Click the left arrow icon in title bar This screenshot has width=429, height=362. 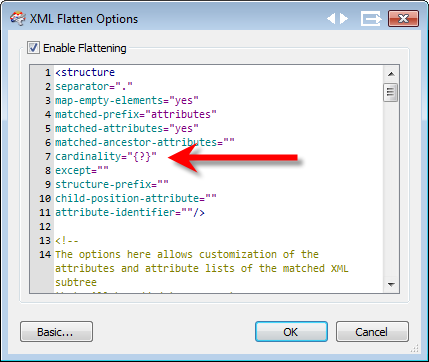pyautogui.click(x=331, y=19)
